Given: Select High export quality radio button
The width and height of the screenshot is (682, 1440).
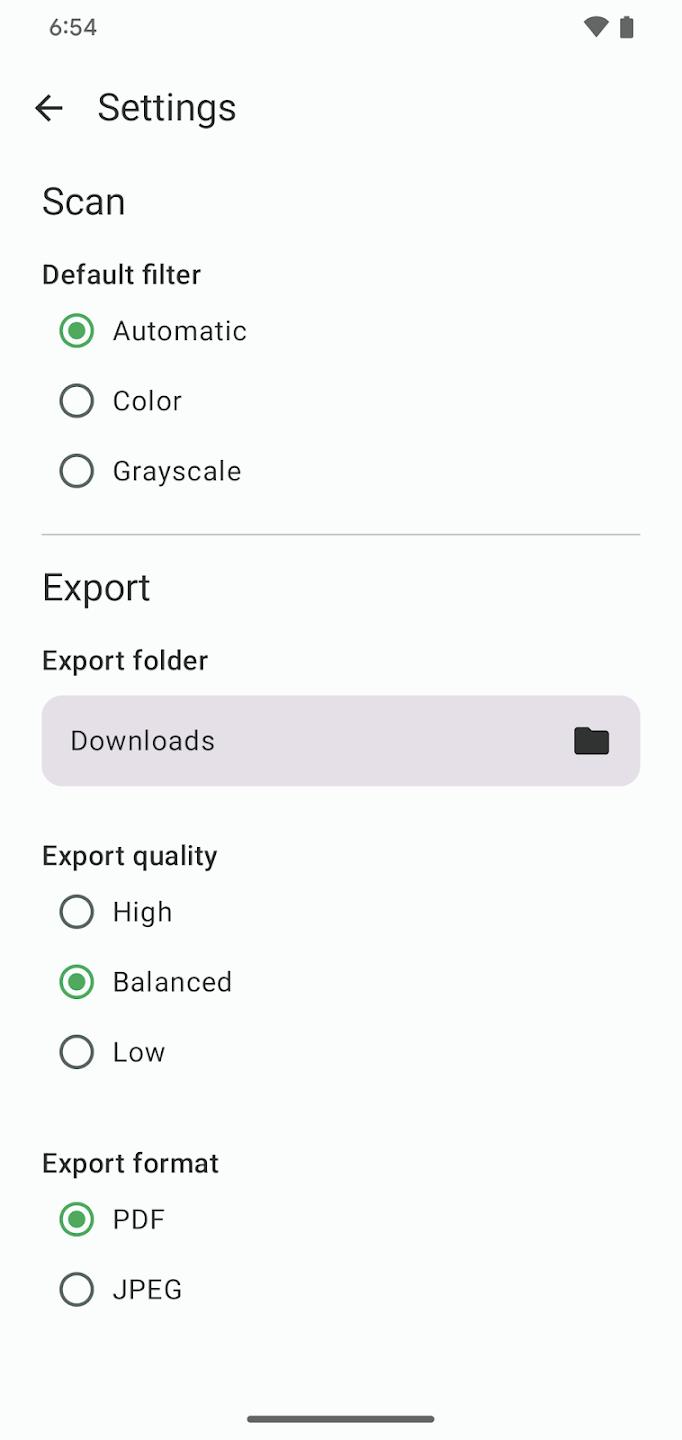Looking at the screenshot, I should click(x=77, y=912).
